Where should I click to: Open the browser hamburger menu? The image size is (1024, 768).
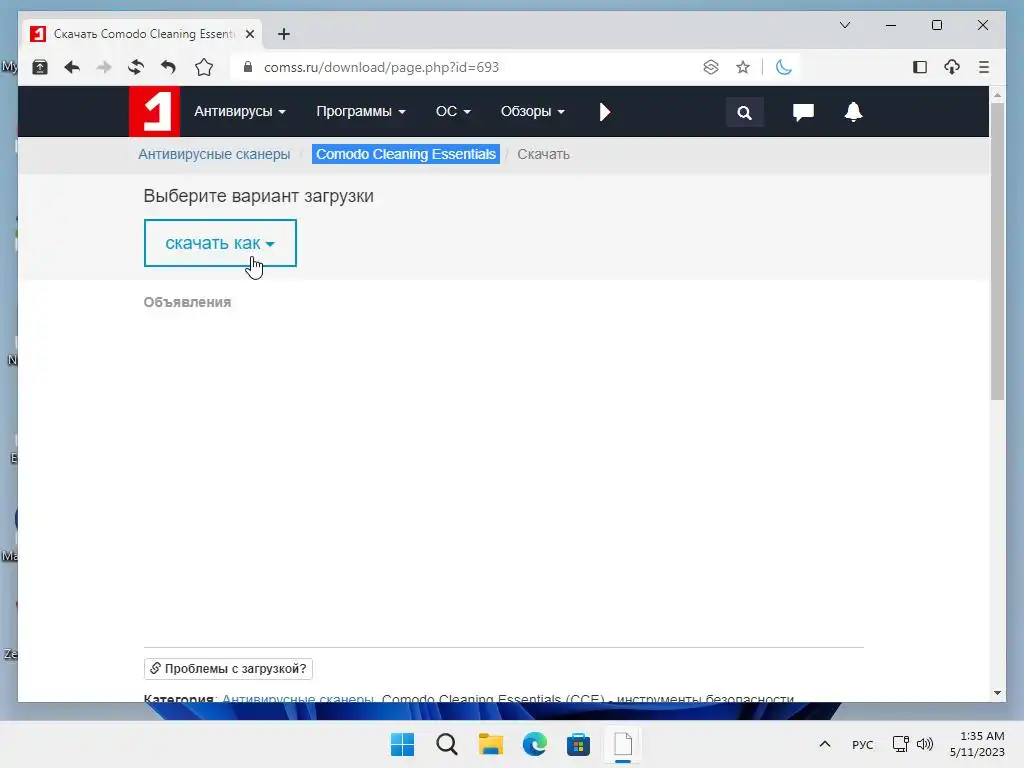984,67
